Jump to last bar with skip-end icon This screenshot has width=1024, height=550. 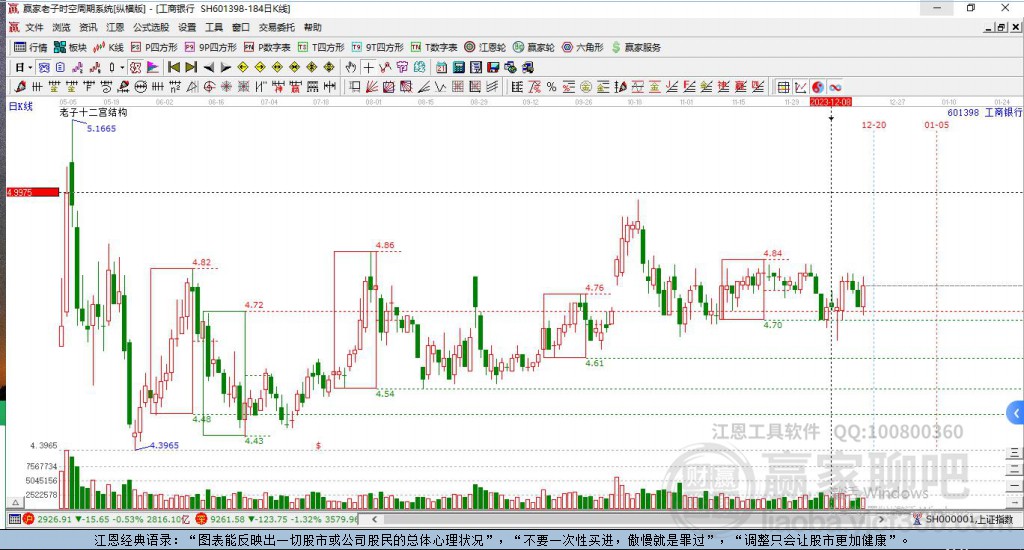tap(191, 67)
